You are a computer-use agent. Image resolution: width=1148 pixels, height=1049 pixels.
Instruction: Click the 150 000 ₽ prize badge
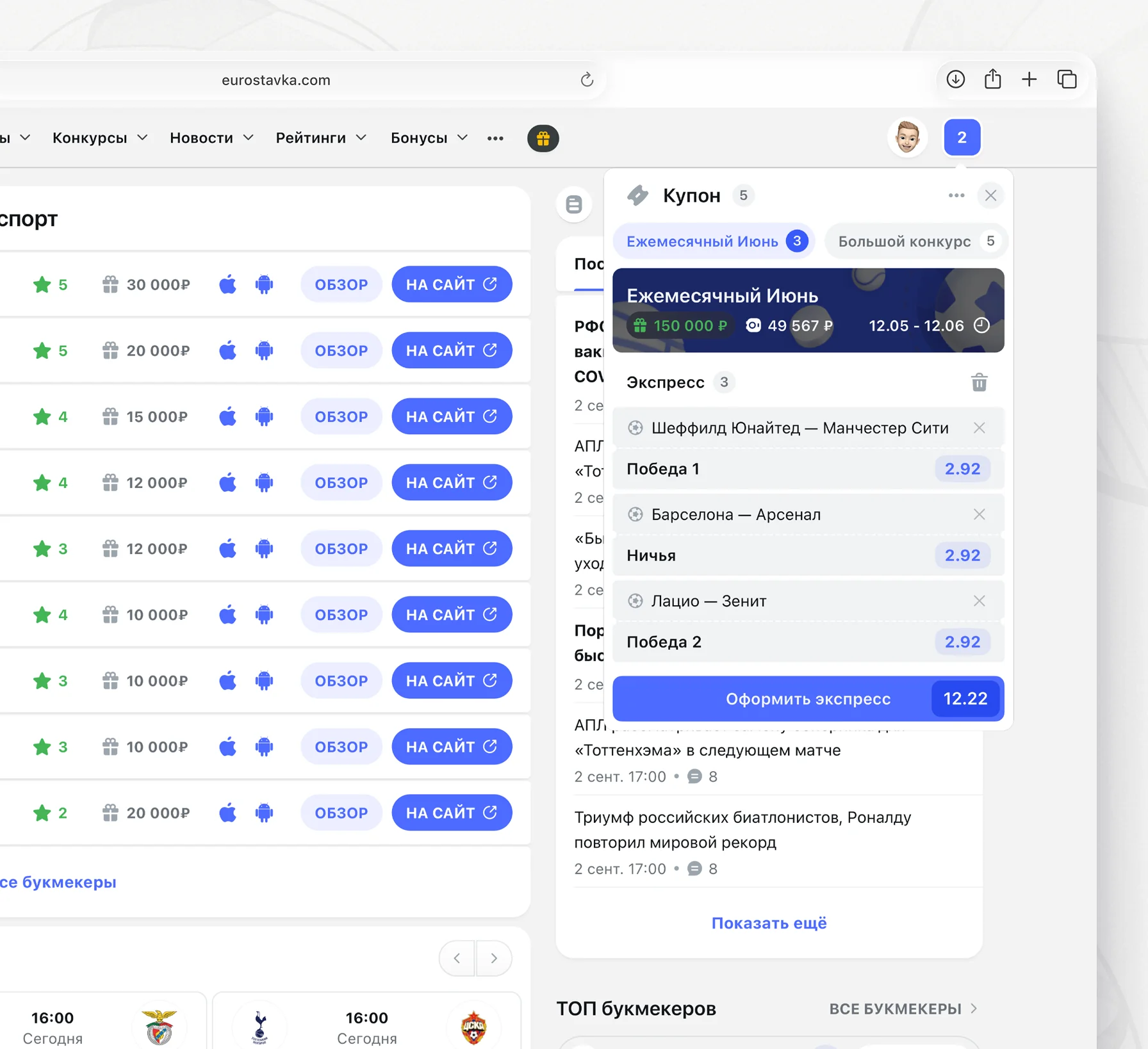(680, 325)
